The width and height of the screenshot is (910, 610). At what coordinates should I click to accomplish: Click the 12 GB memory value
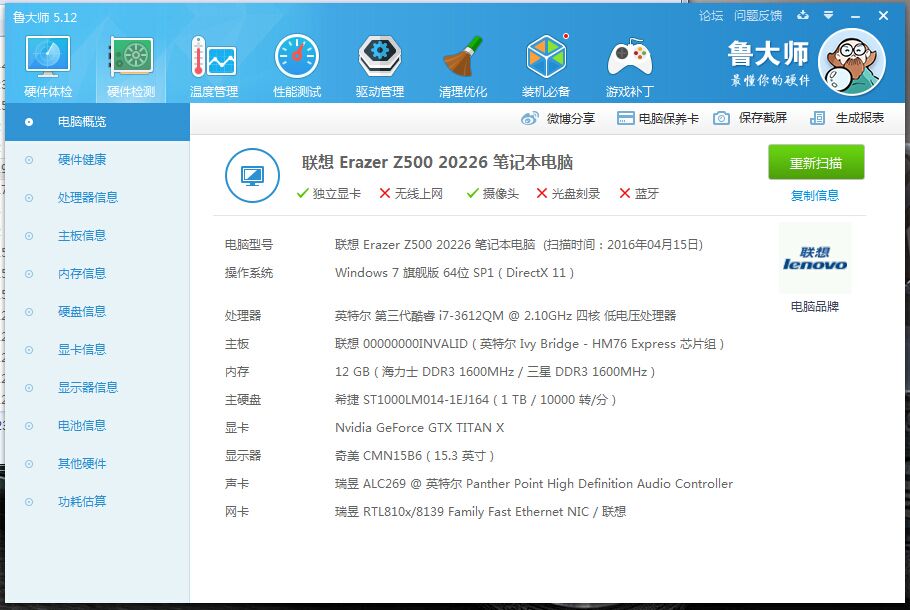pyautogui.click(x=495, y=371)
